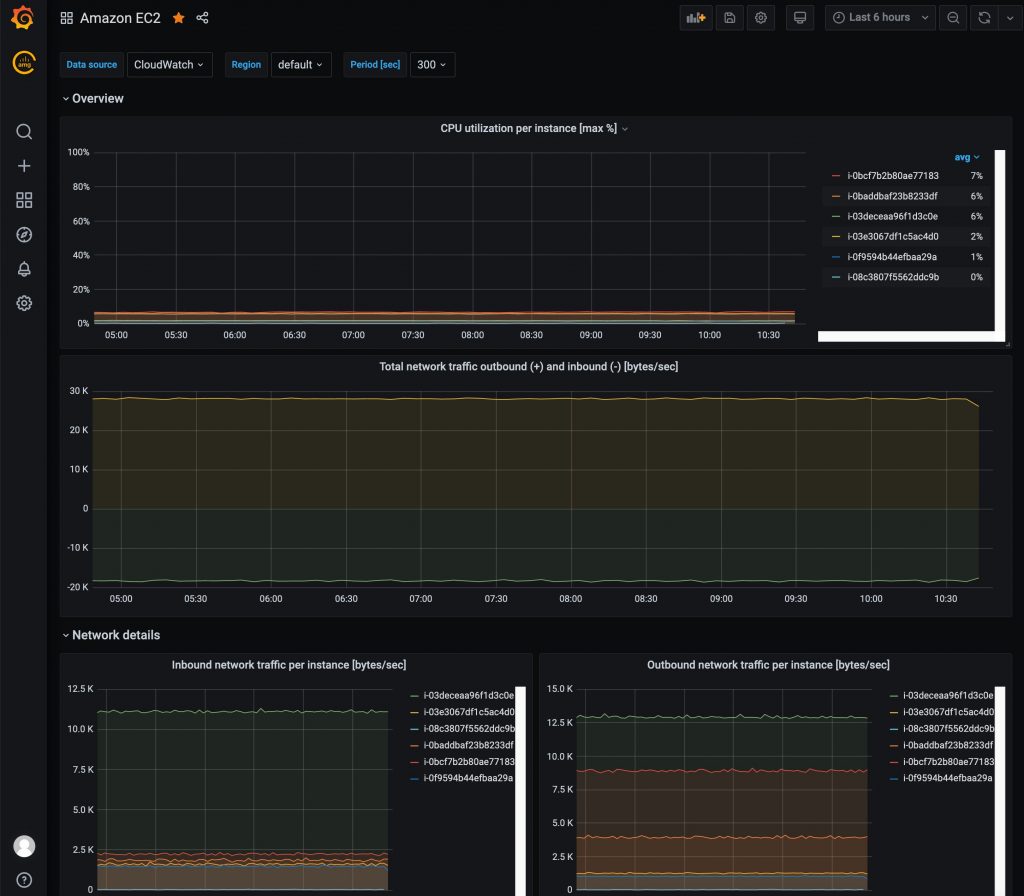The width and height of the screenshot is (1024, 896).
Task: Cycle view mode with the monitor icon
Action: tap(799, 18)
